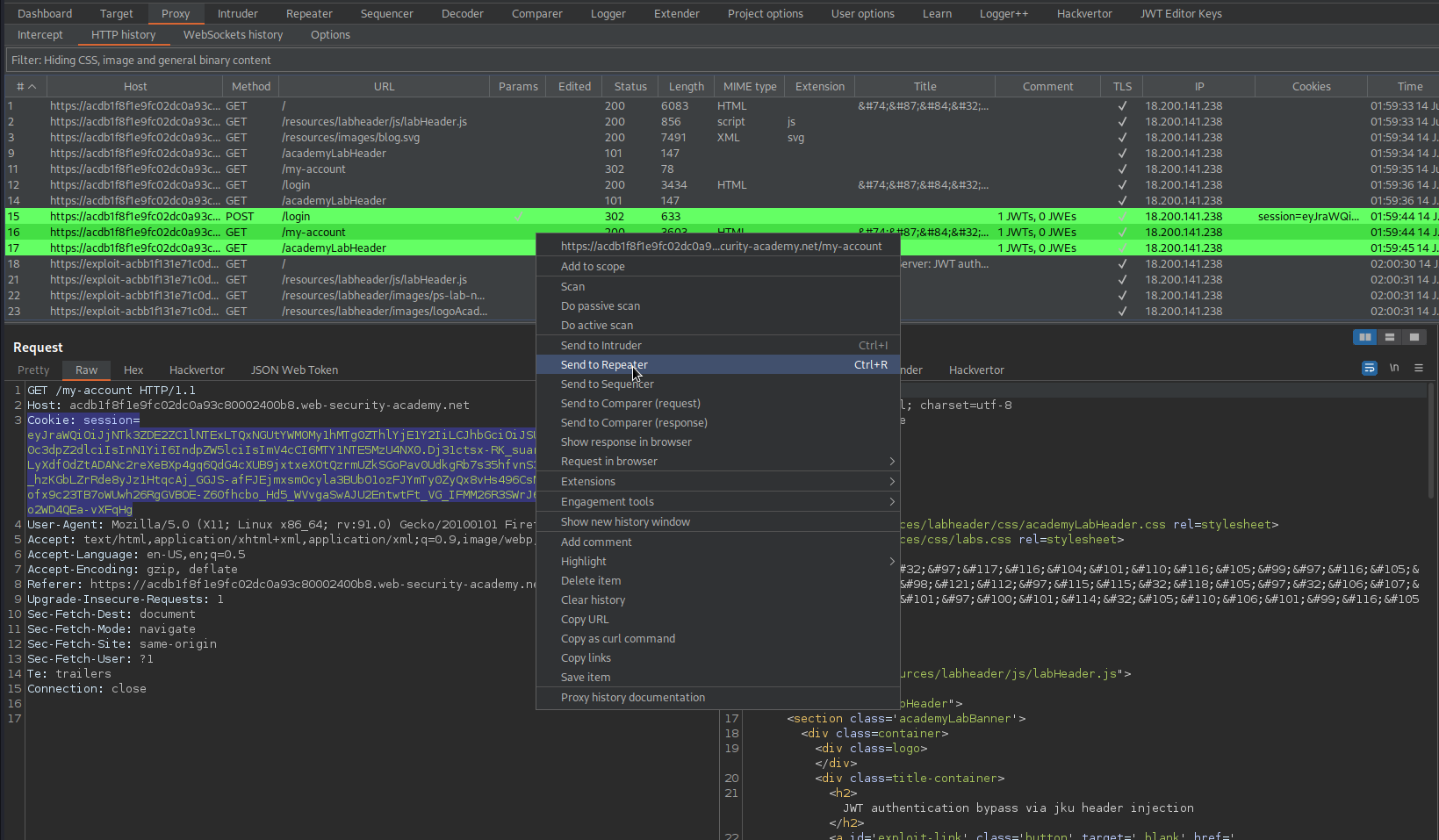Sort by the Cookies column header
This screenshot has height=840, width=1439.
pyautogui.click(x=1312, y=86)
